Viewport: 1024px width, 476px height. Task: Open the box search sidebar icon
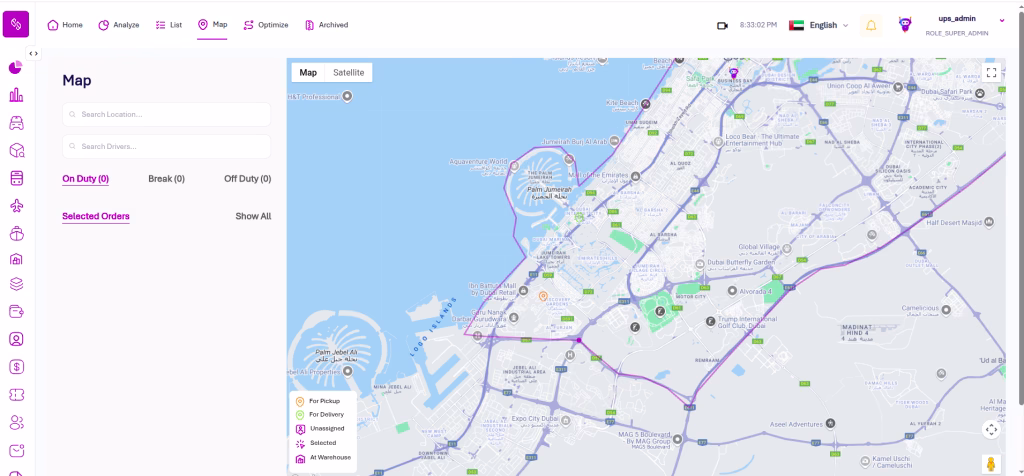click(16, 151)
